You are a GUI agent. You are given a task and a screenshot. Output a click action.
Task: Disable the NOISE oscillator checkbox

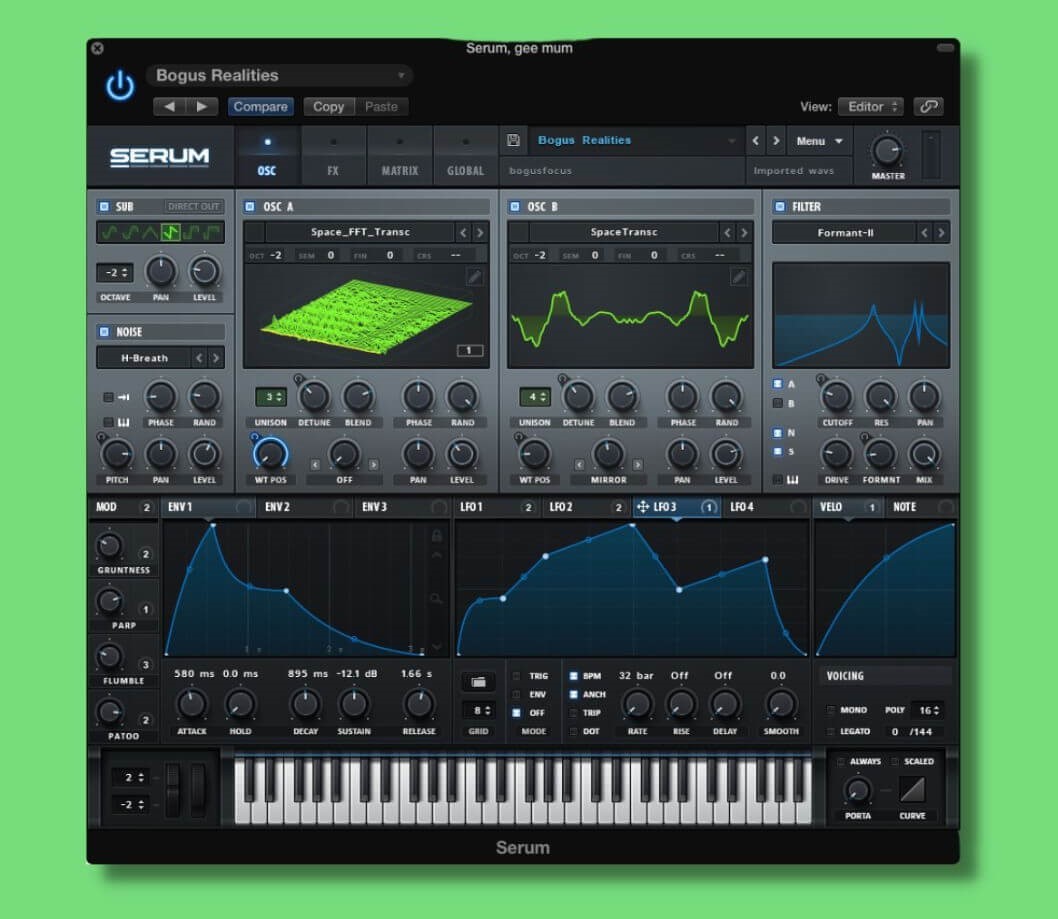104,332
